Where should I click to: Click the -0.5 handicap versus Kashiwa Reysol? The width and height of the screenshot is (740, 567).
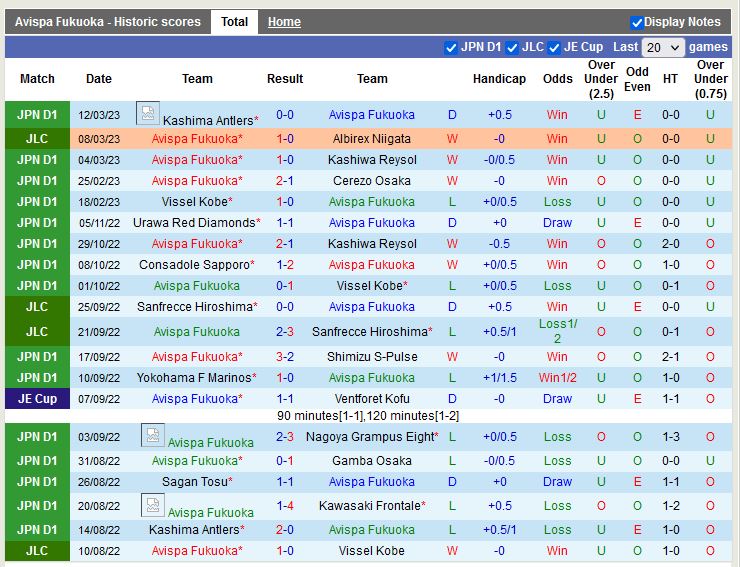pyautogui.click(x=499, y=244)
